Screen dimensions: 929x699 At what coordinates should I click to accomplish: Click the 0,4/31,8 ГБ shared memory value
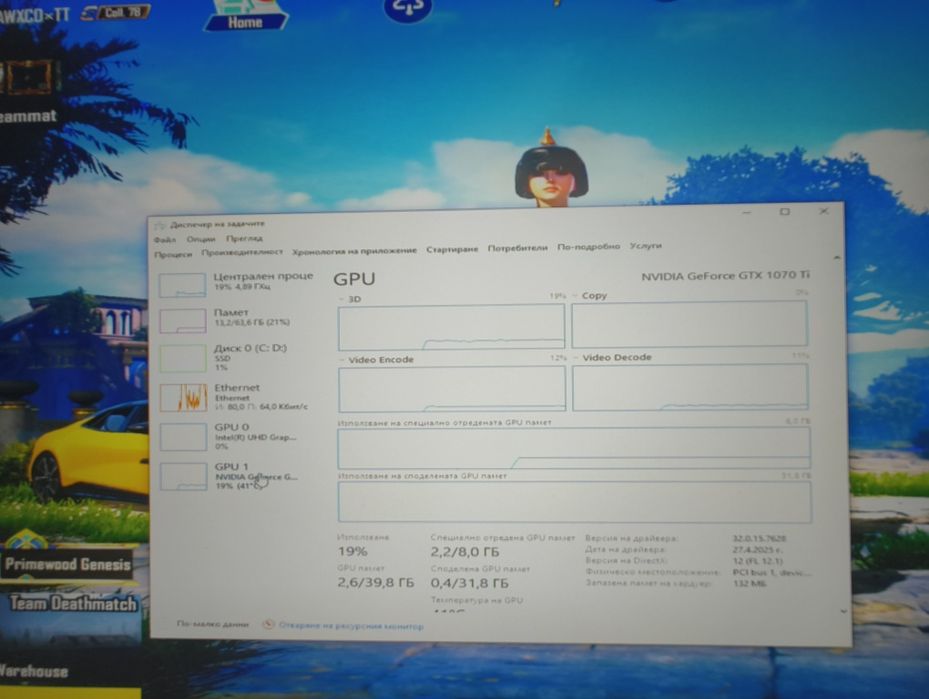tap(469, 583)
